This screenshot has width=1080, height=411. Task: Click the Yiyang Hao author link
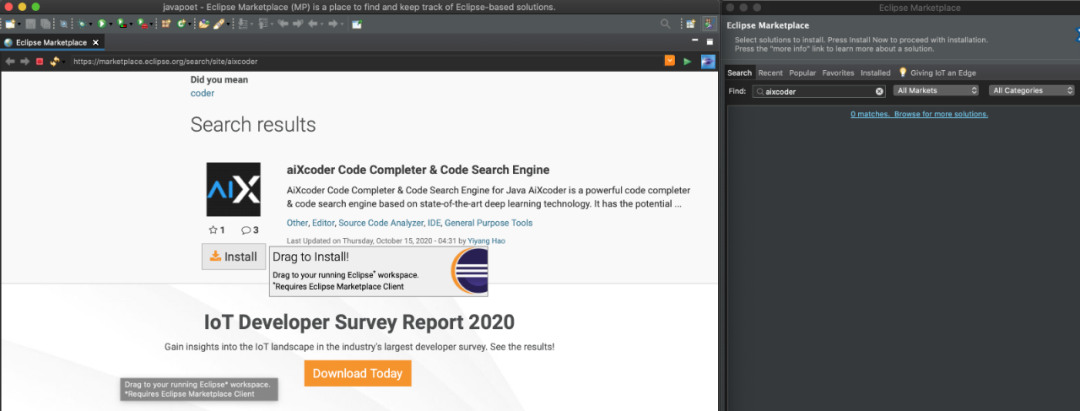click(x=487, y=240)
